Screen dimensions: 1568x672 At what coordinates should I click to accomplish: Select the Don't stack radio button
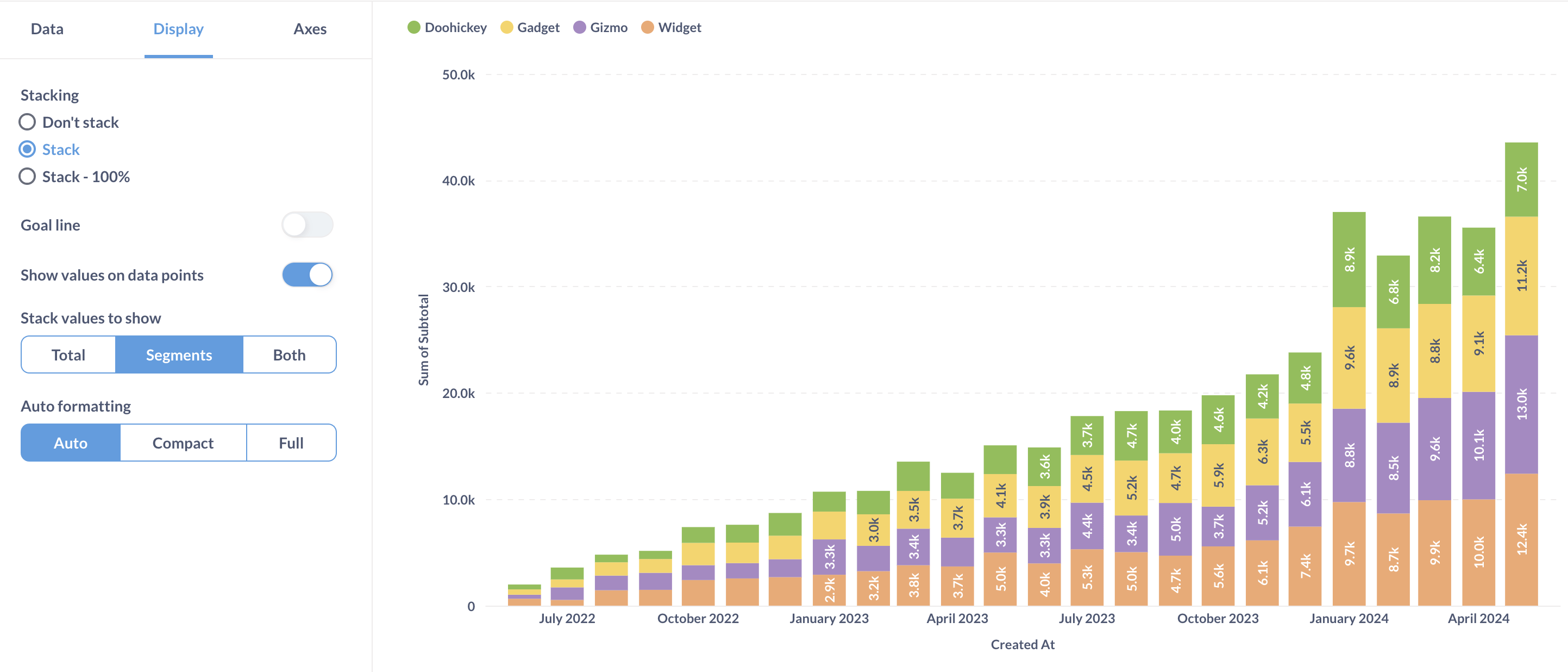pyautogui.click(x=27, y=121)
